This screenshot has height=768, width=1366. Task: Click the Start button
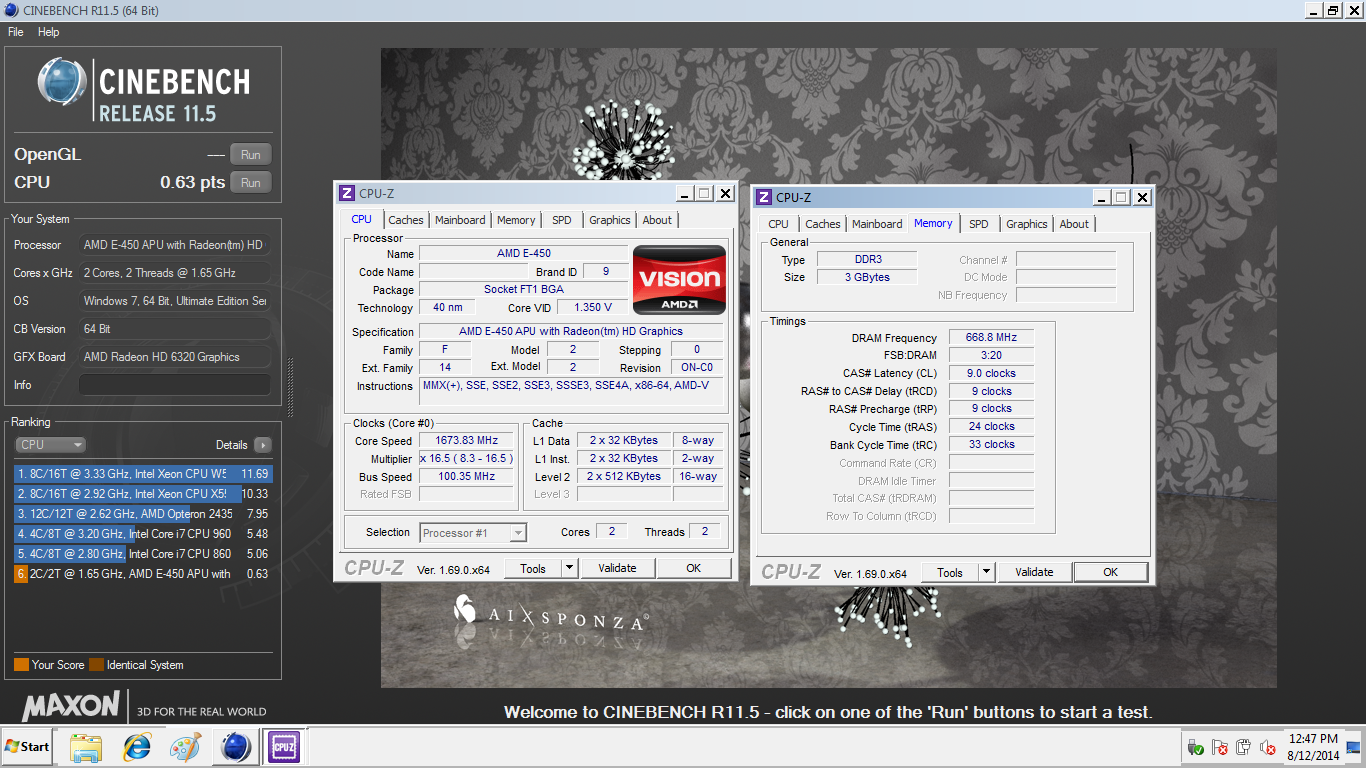pyautogui.click(x=27, y=747)
